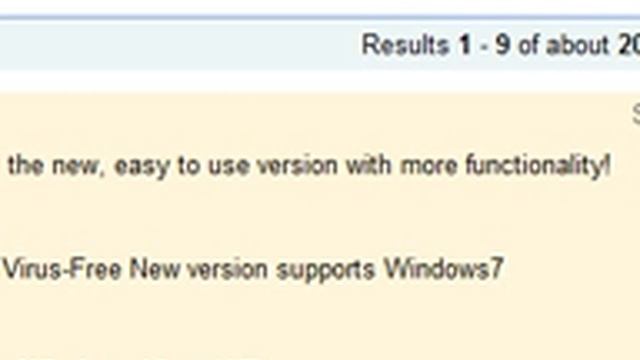Click the words 'New version' in the second ad
The width and height of the screenshot is (640, 360).
(198, 269)
